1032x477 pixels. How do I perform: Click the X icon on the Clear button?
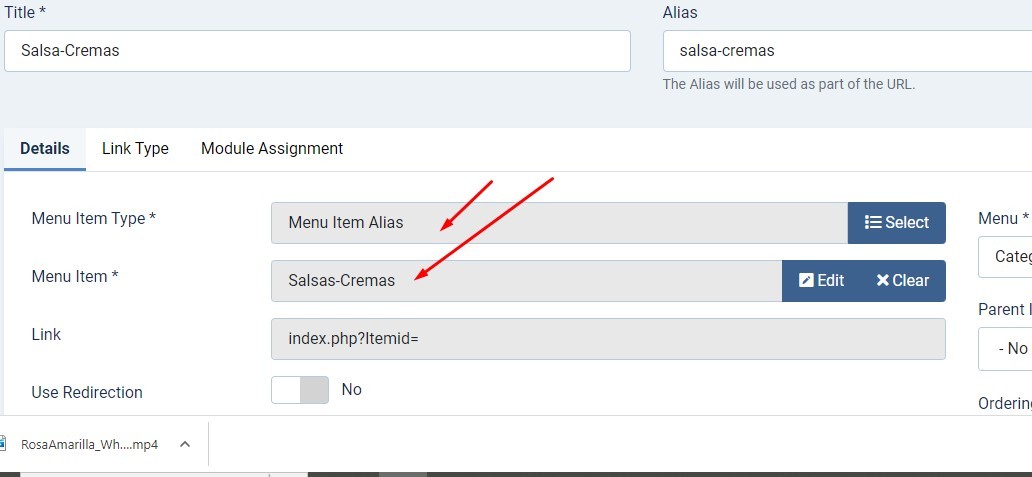883,281
